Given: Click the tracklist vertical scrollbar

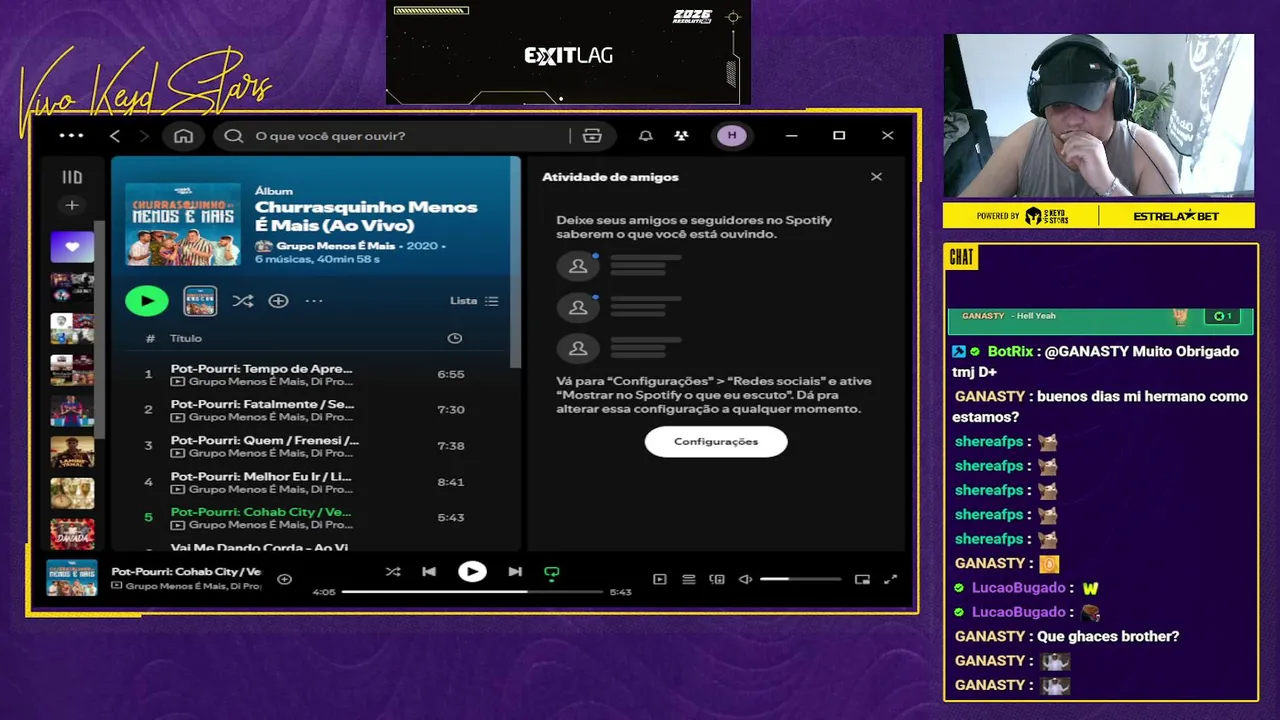Looking at the screenshot, I should [516, 262].
